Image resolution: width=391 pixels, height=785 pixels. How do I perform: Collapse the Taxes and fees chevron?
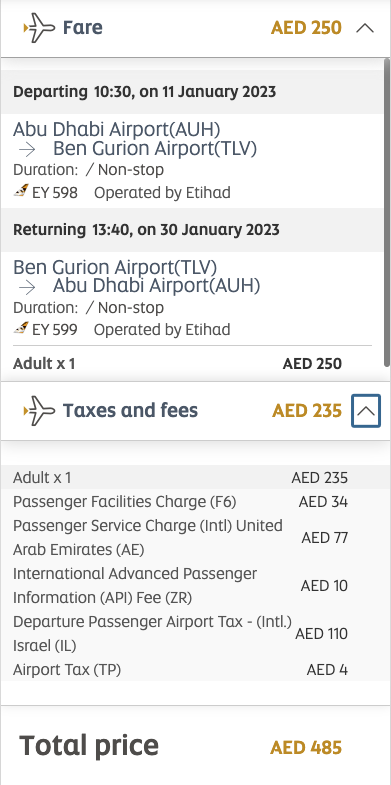click(x=366, y=411)
